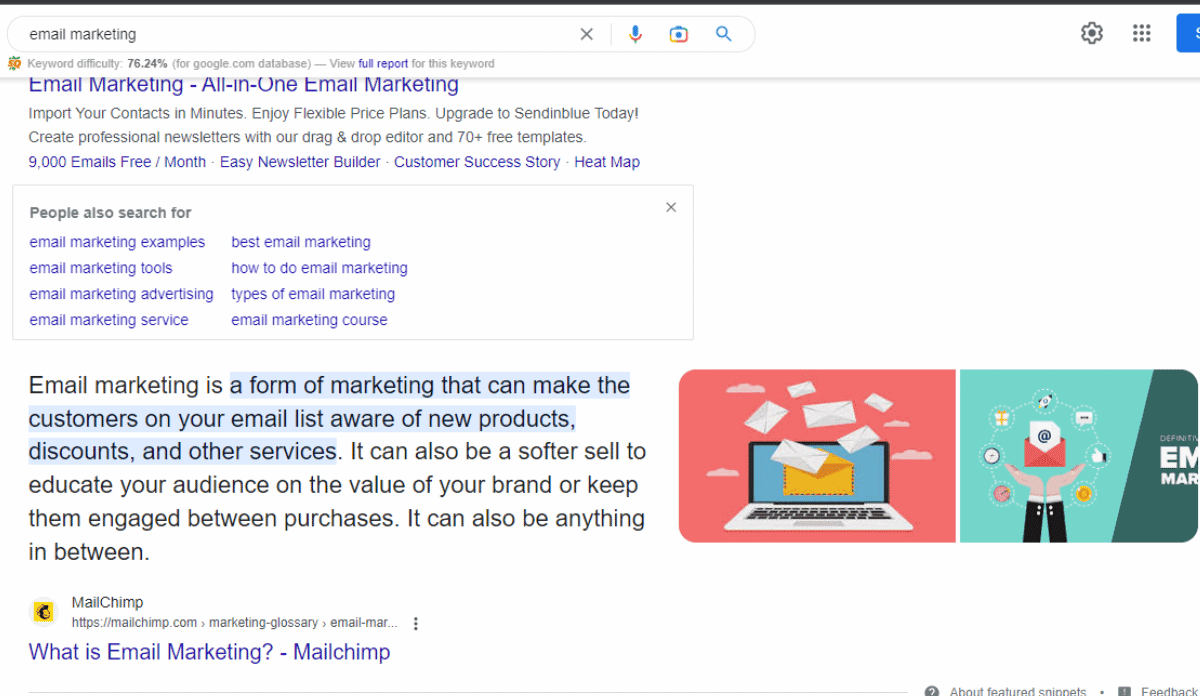The height and width of the screenshot is (696, 1200).
Task: Search for how to do email marketing
Action: [319, 268]
